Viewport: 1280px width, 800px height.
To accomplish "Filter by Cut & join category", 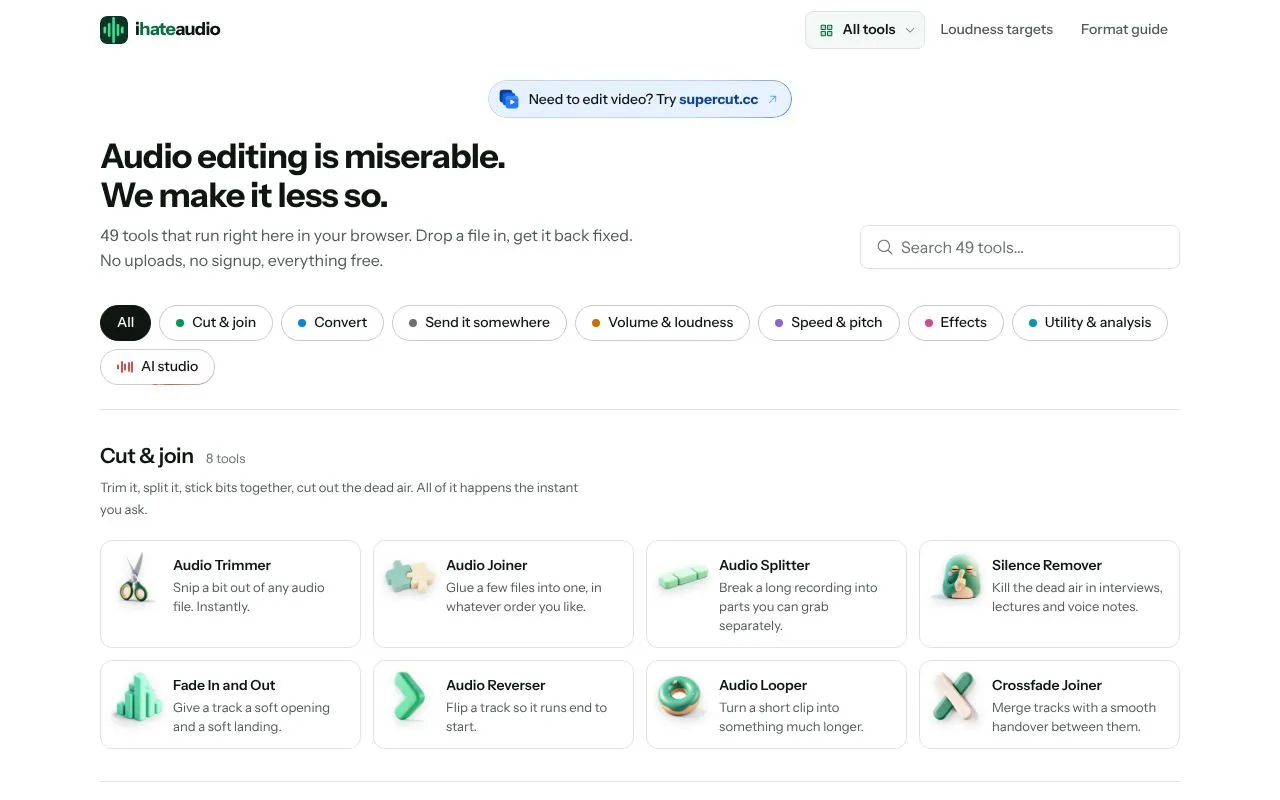I will [216, 323].
